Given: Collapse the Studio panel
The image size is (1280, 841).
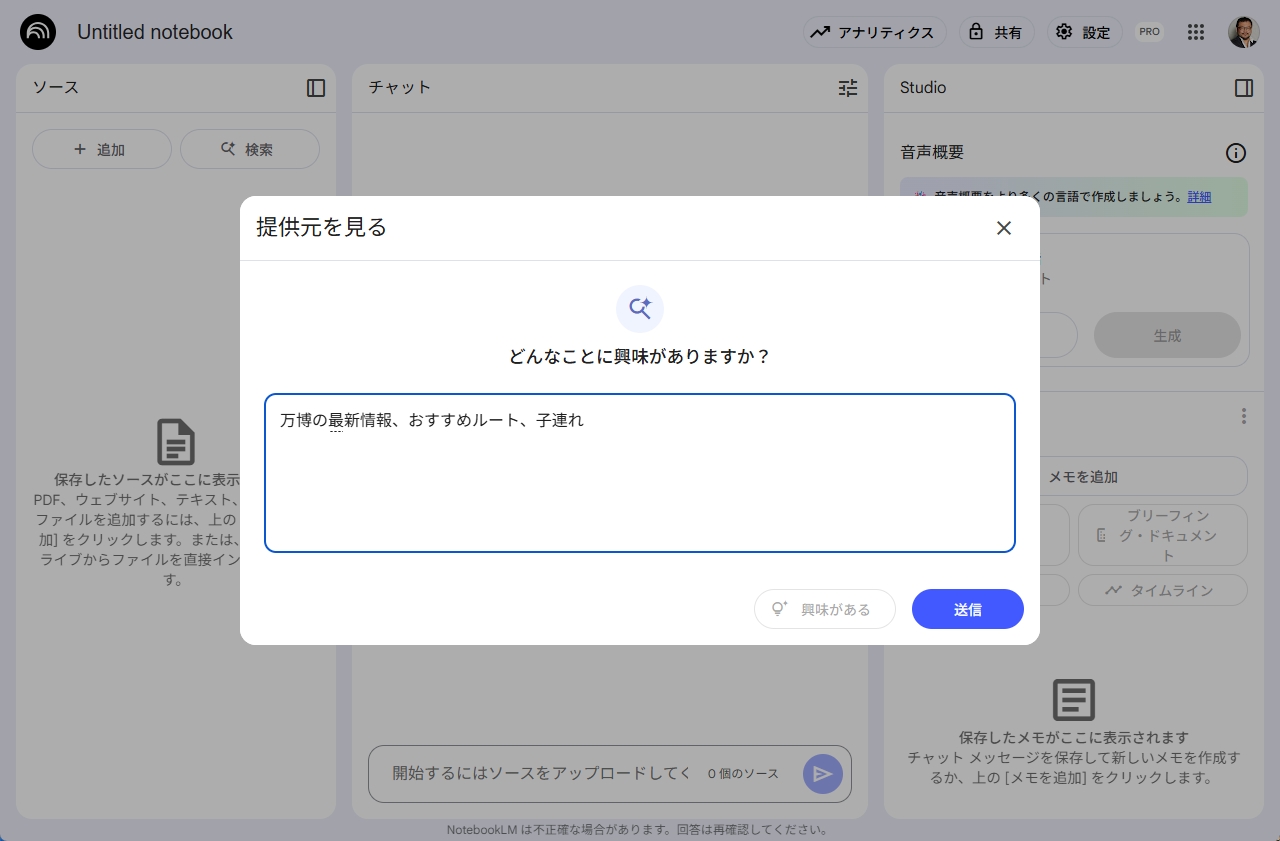Looking at the screenshot, I should [x=1244, y=88].
